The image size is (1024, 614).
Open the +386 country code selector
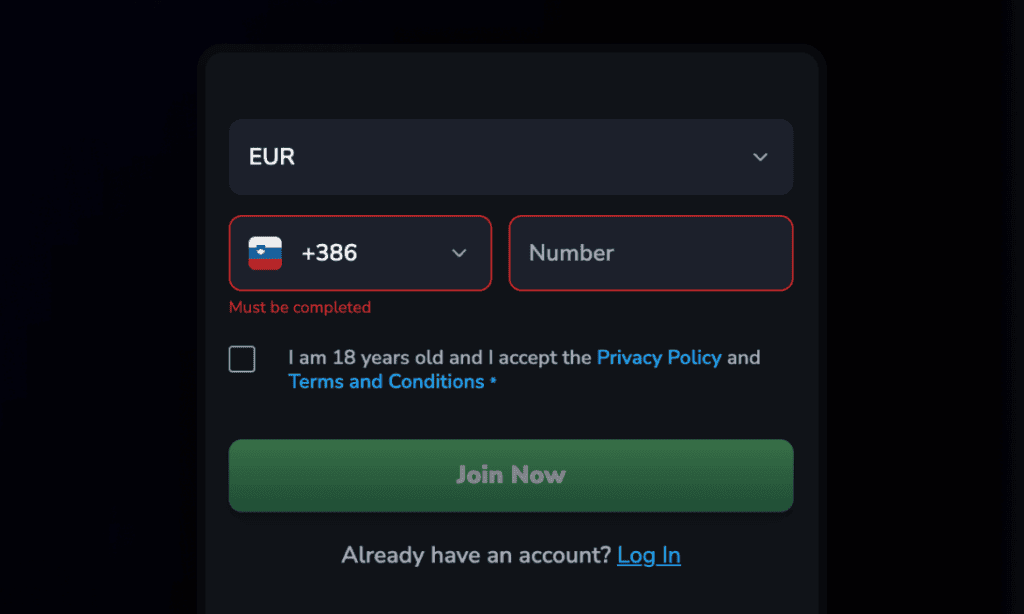(x=360, y=253)
